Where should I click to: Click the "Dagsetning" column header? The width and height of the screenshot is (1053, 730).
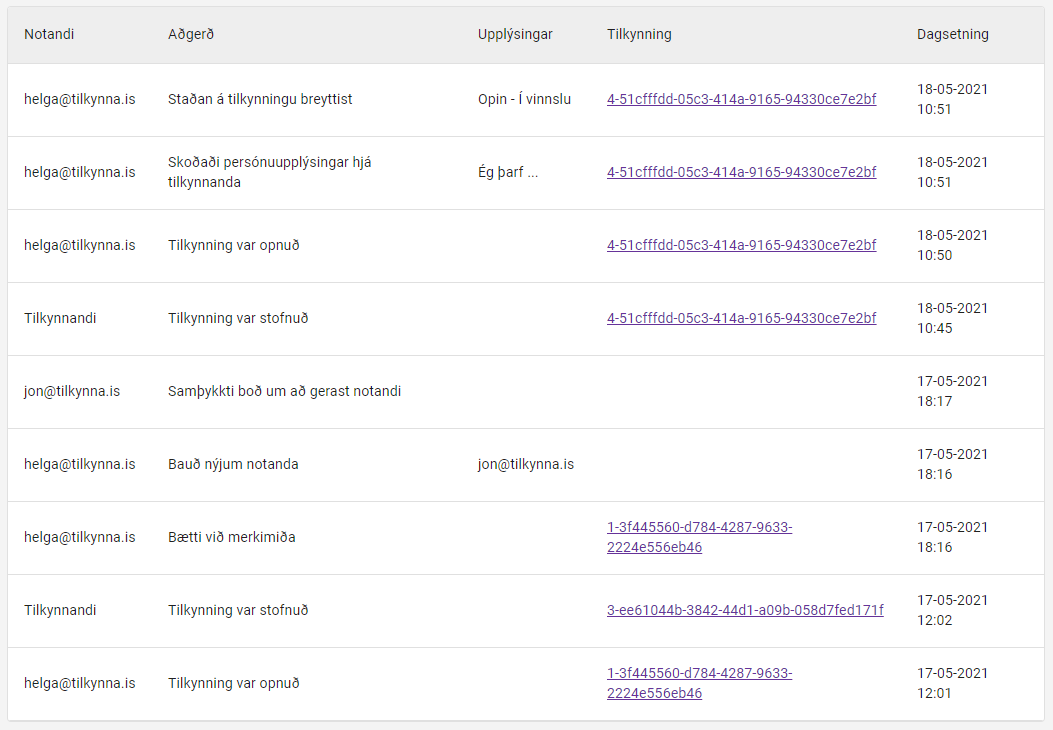coord(952,34)
